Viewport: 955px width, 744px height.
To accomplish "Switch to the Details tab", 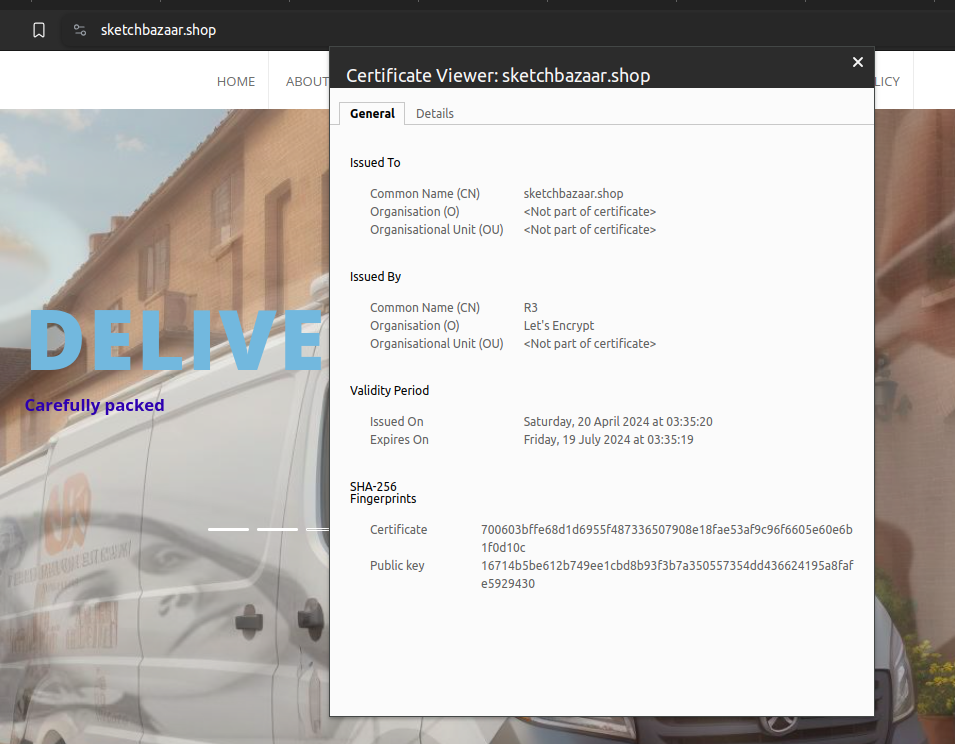I will (435, 113).
